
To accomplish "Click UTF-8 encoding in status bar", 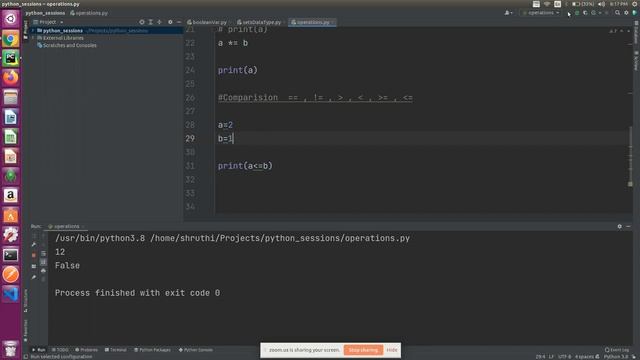I will 564,357.
